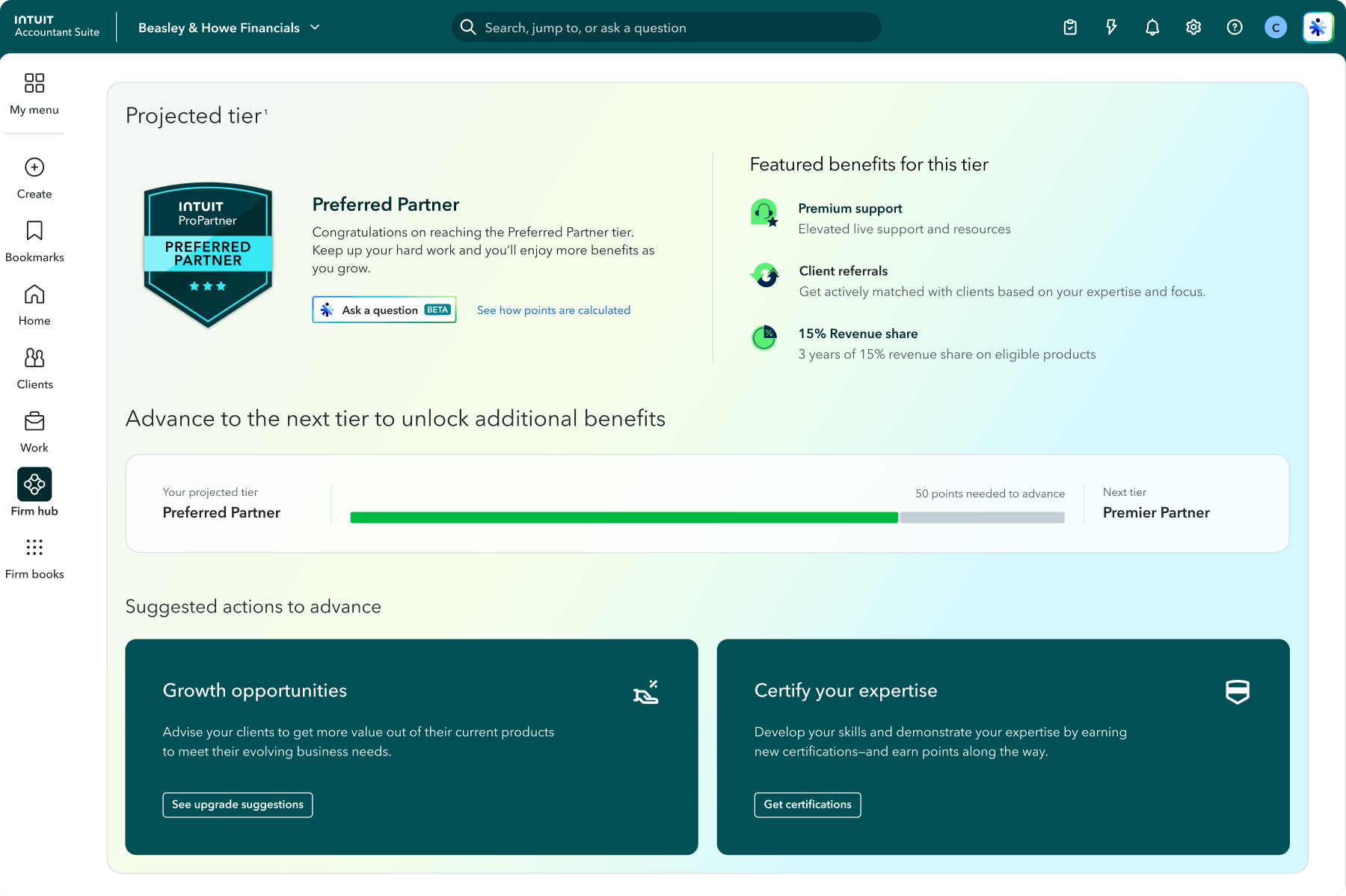Click the green tier progress bar

(x=624, y=518)
